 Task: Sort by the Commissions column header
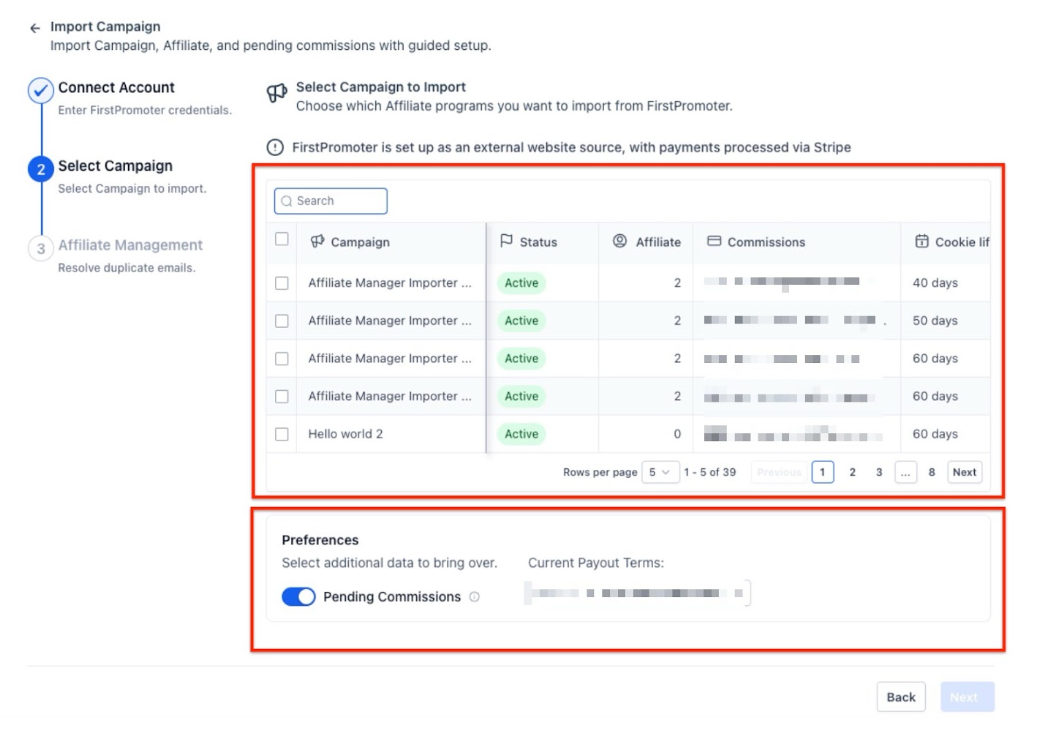pos(766,242)
